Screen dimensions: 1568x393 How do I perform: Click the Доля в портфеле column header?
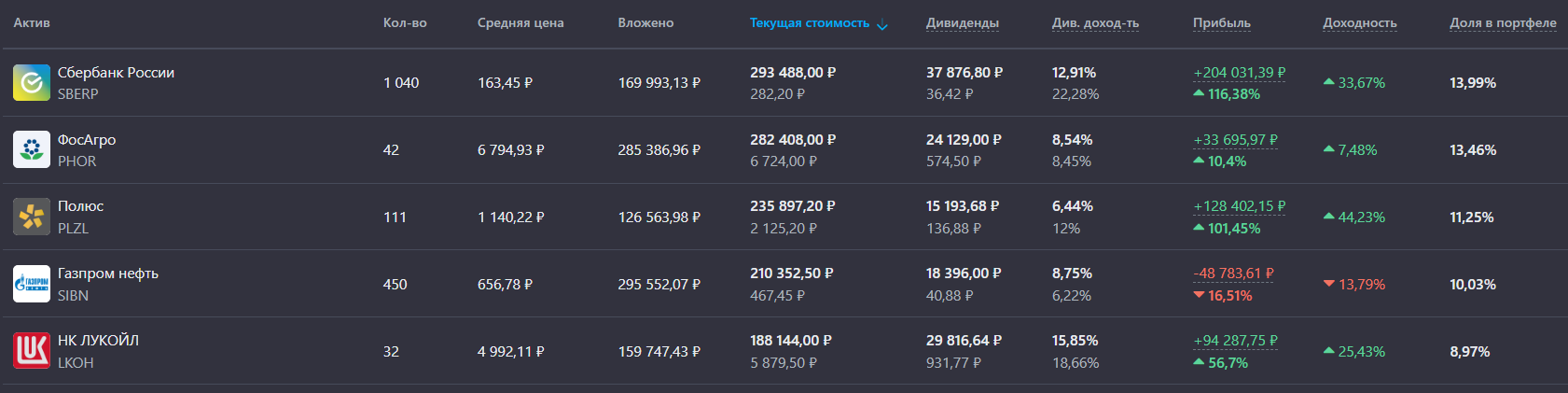[x=1502, y=23]
